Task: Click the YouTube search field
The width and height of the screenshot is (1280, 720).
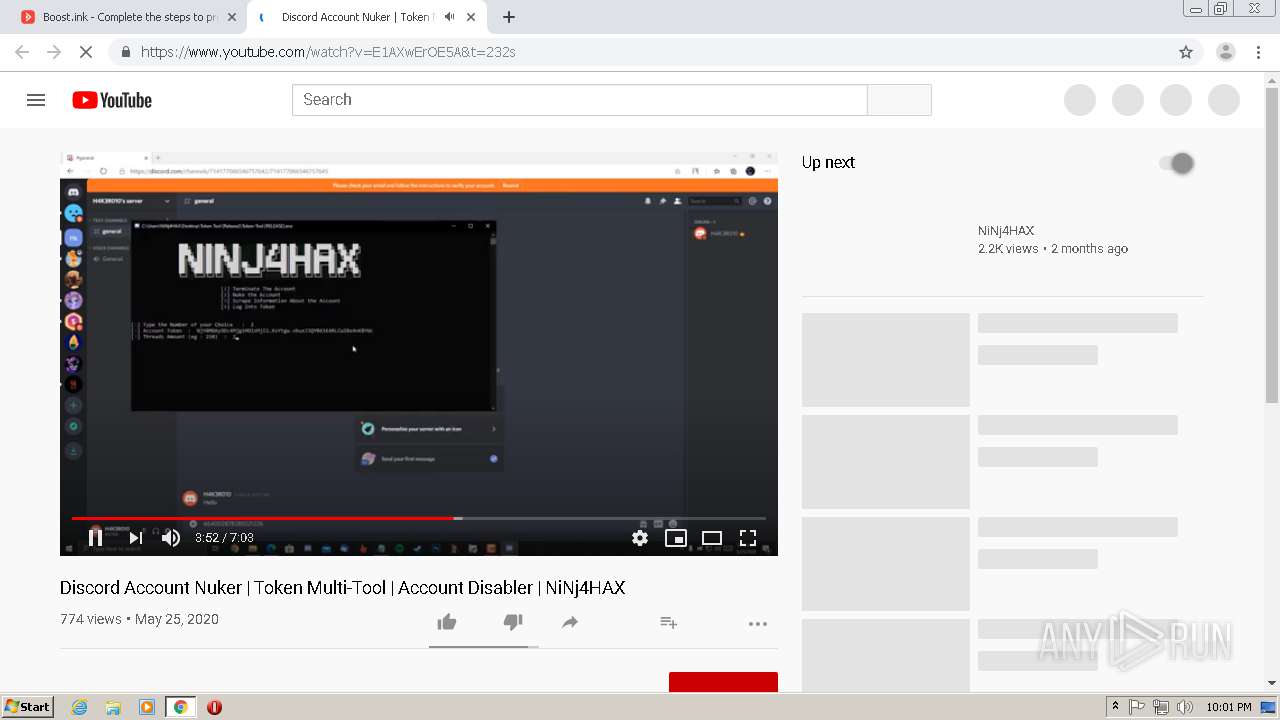Action: [x=580, y=100]
